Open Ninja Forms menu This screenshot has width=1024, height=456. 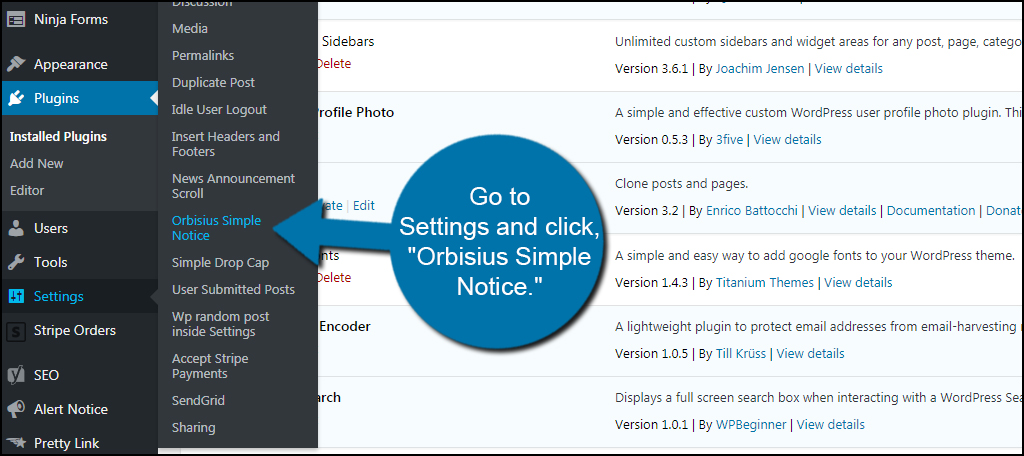click(x=71, y=20)
